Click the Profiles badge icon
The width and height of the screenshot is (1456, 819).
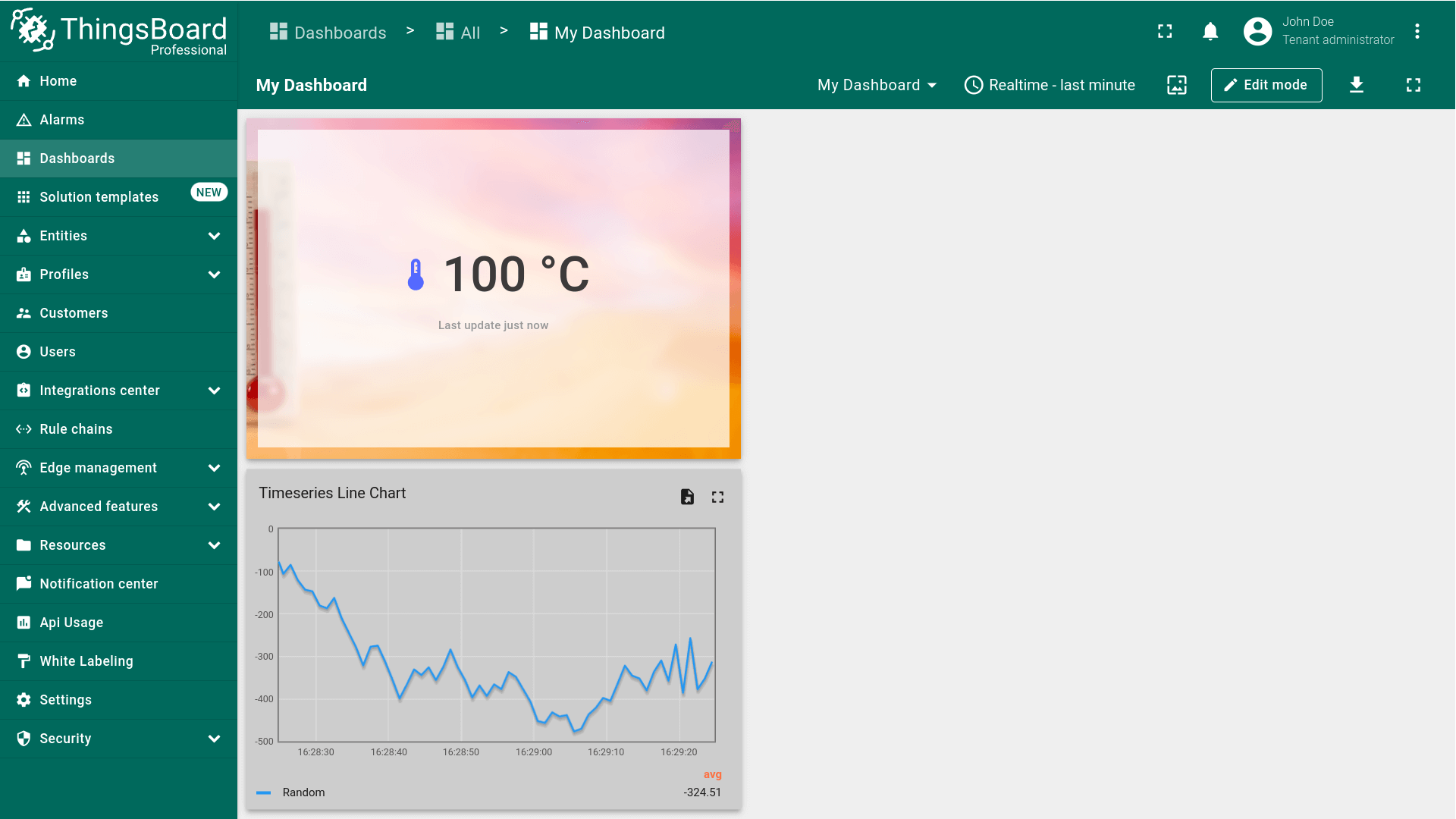24,275
